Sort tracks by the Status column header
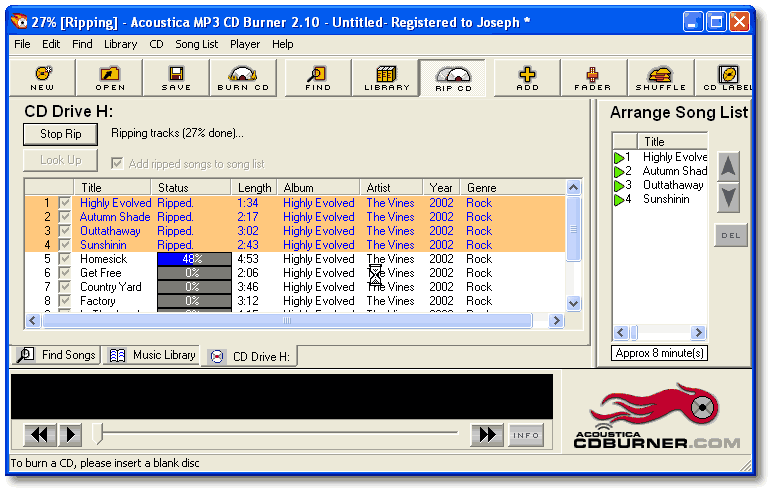Image resolution: width=771 pixels, height=491 pixels. coord(191,188)
